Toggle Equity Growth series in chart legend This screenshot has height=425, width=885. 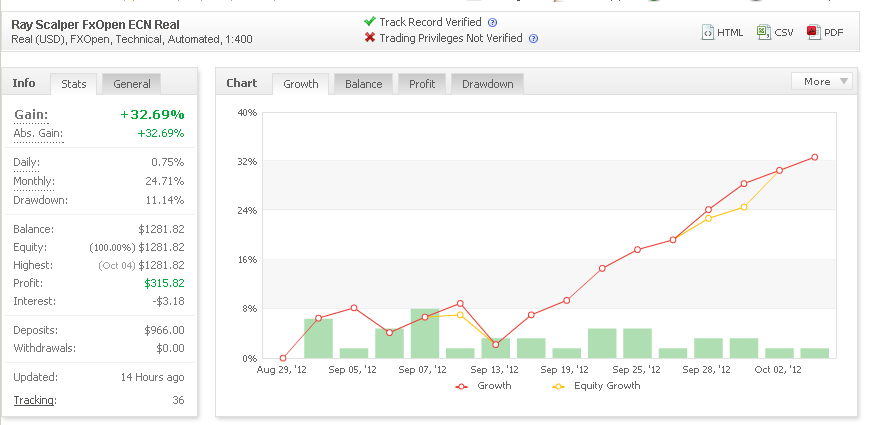[x=597, y=386]
